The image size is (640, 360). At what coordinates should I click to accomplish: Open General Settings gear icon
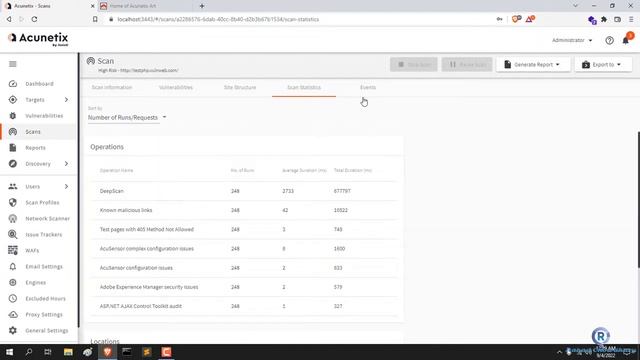13,331
